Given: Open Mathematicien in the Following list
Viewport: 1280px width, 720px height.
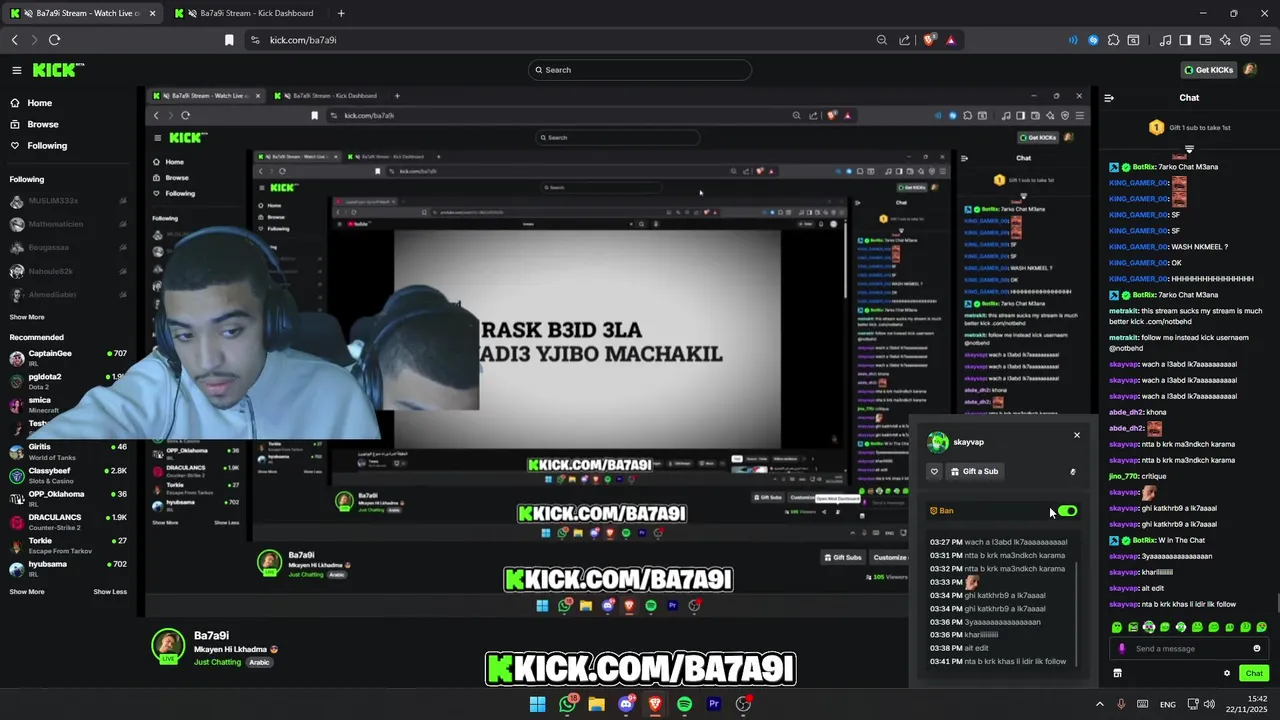Looking at the screenshot, I should [68, 224].
